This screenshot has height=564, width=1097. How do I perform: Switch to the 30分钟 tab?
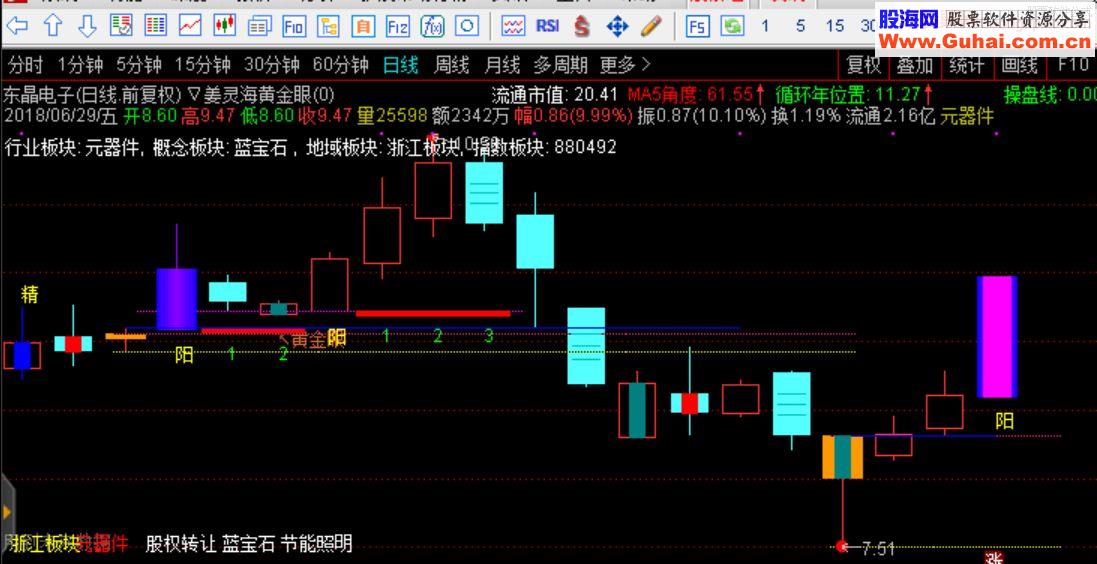271,66
